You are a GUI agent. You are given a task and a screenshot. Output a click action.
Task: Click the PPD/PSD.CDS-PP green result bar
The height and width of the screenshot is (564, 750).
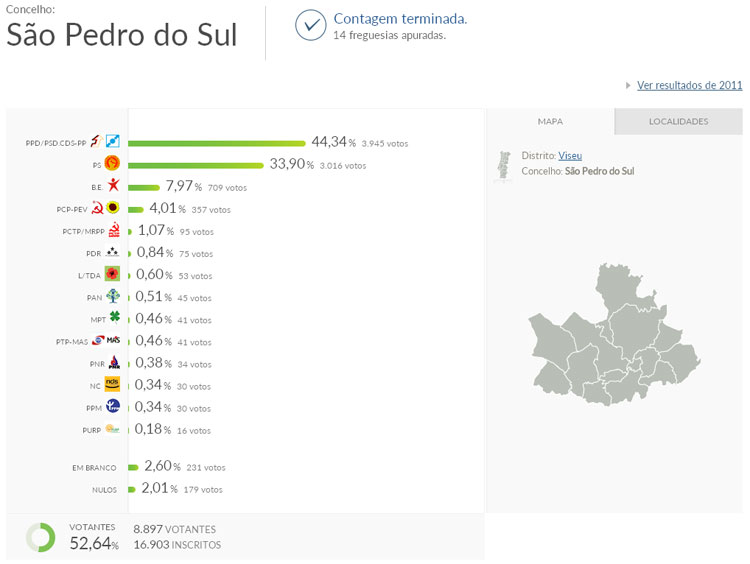pos(216,143)
